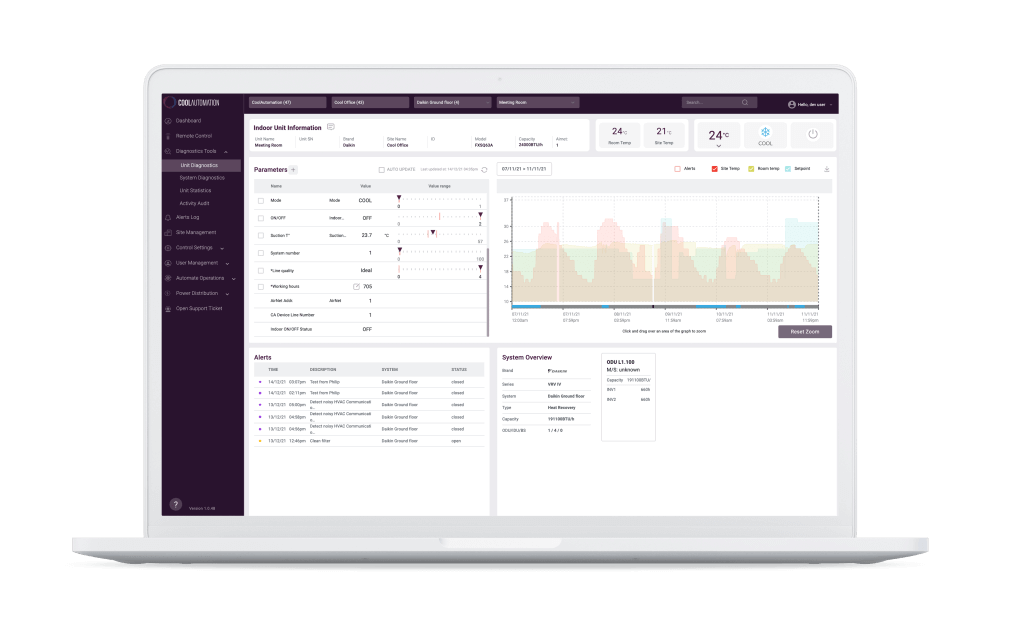The height and width of the screenshot is (631, 1024).
Task: Click the Remote Control sidebar icon
Action: [x=168, y=136]
